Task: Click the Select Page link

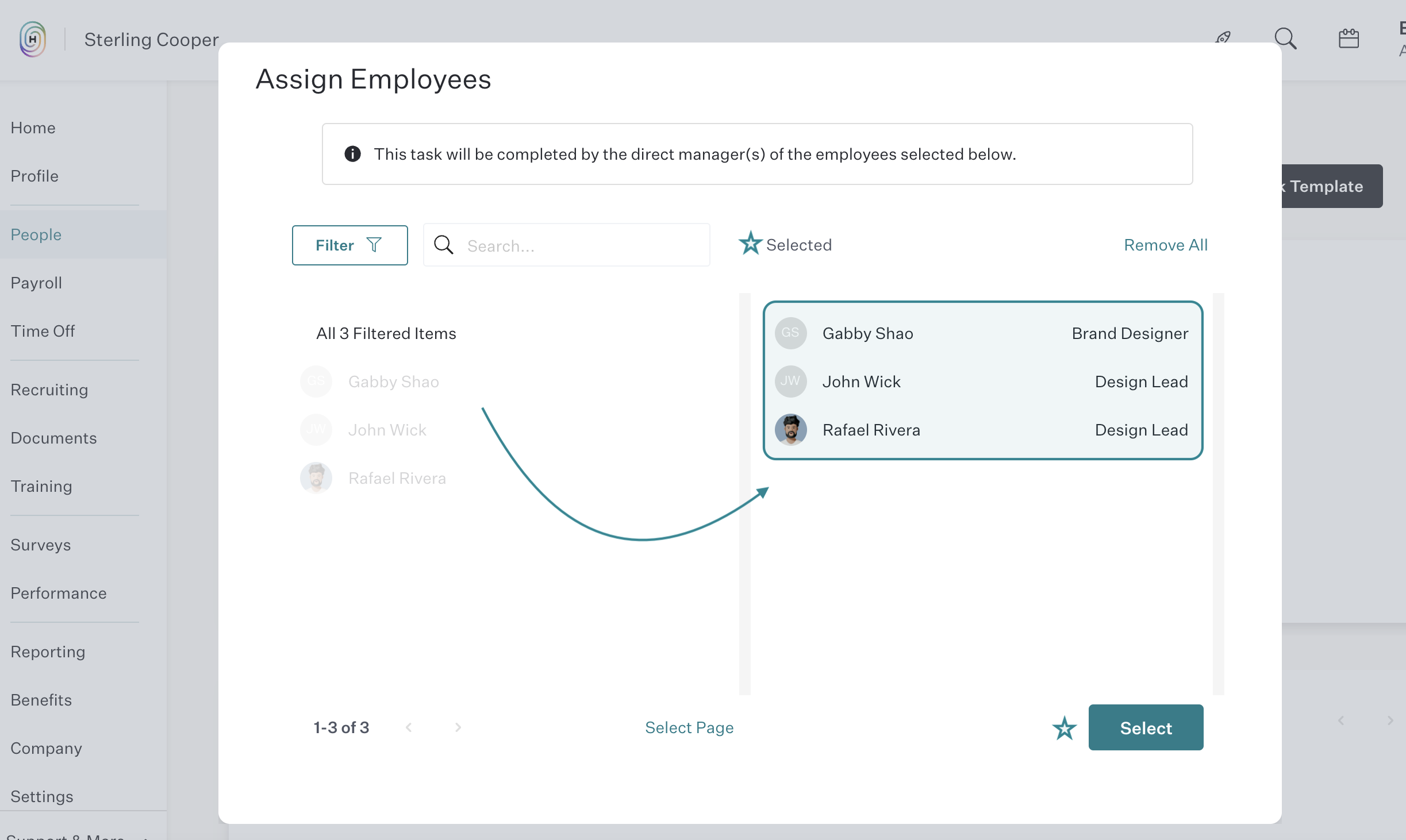Action: pyautogui.click(x=689, y=727)
